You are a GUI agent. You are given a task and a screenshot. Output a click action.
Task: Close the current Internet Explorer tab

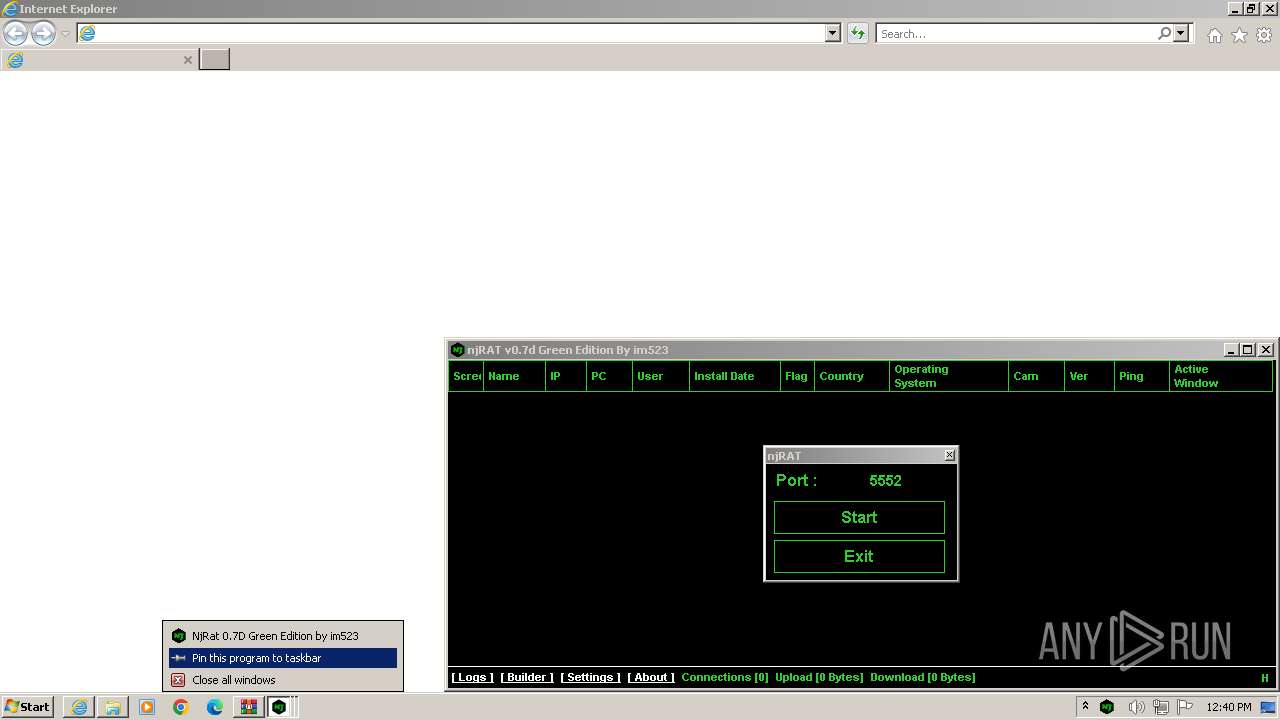(x=187, y=60)
